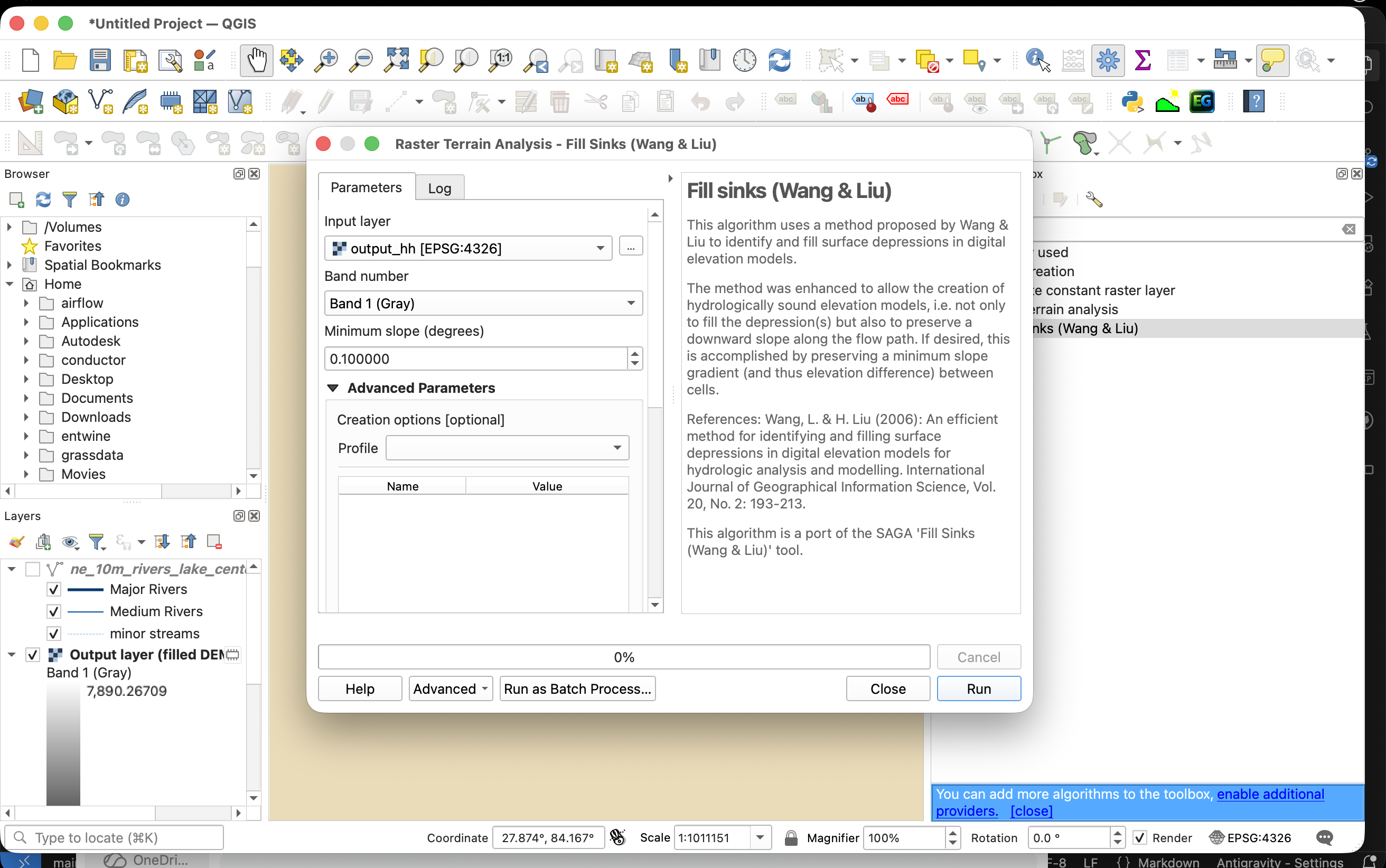Click the Processing options wrench icon

tap(1094, 200)
